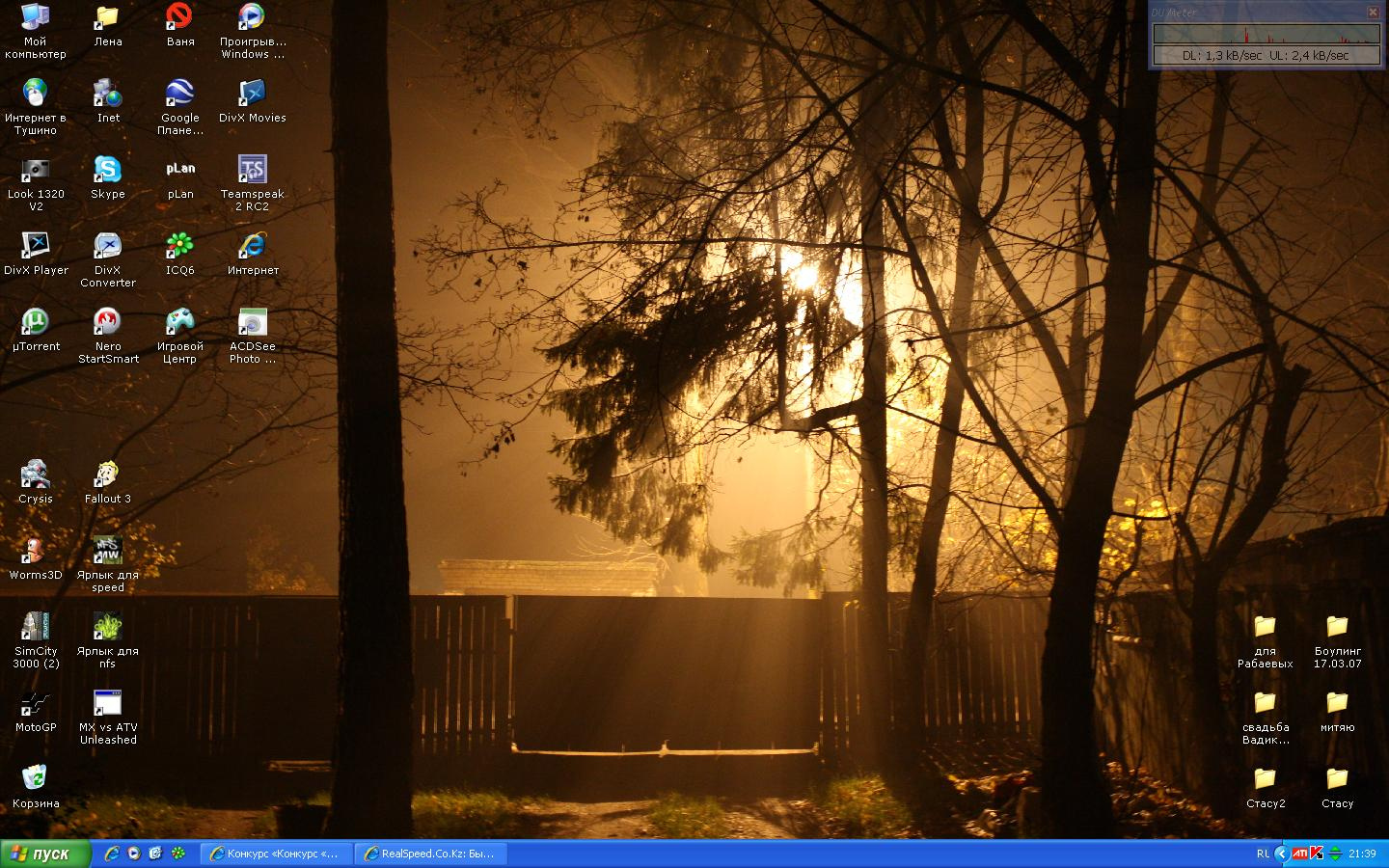Select the Google Earth planet icon
1389x868 pixels.
[179, 94]
